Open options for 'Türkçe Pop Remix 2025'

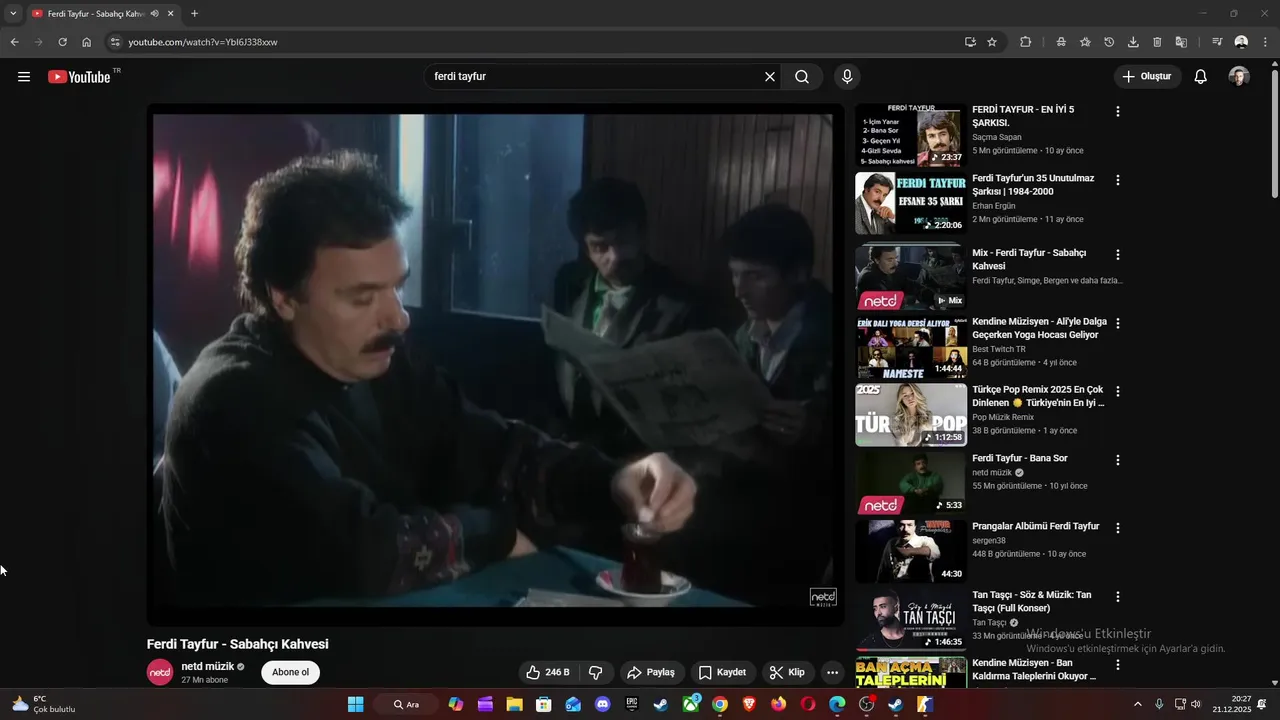1118,391
